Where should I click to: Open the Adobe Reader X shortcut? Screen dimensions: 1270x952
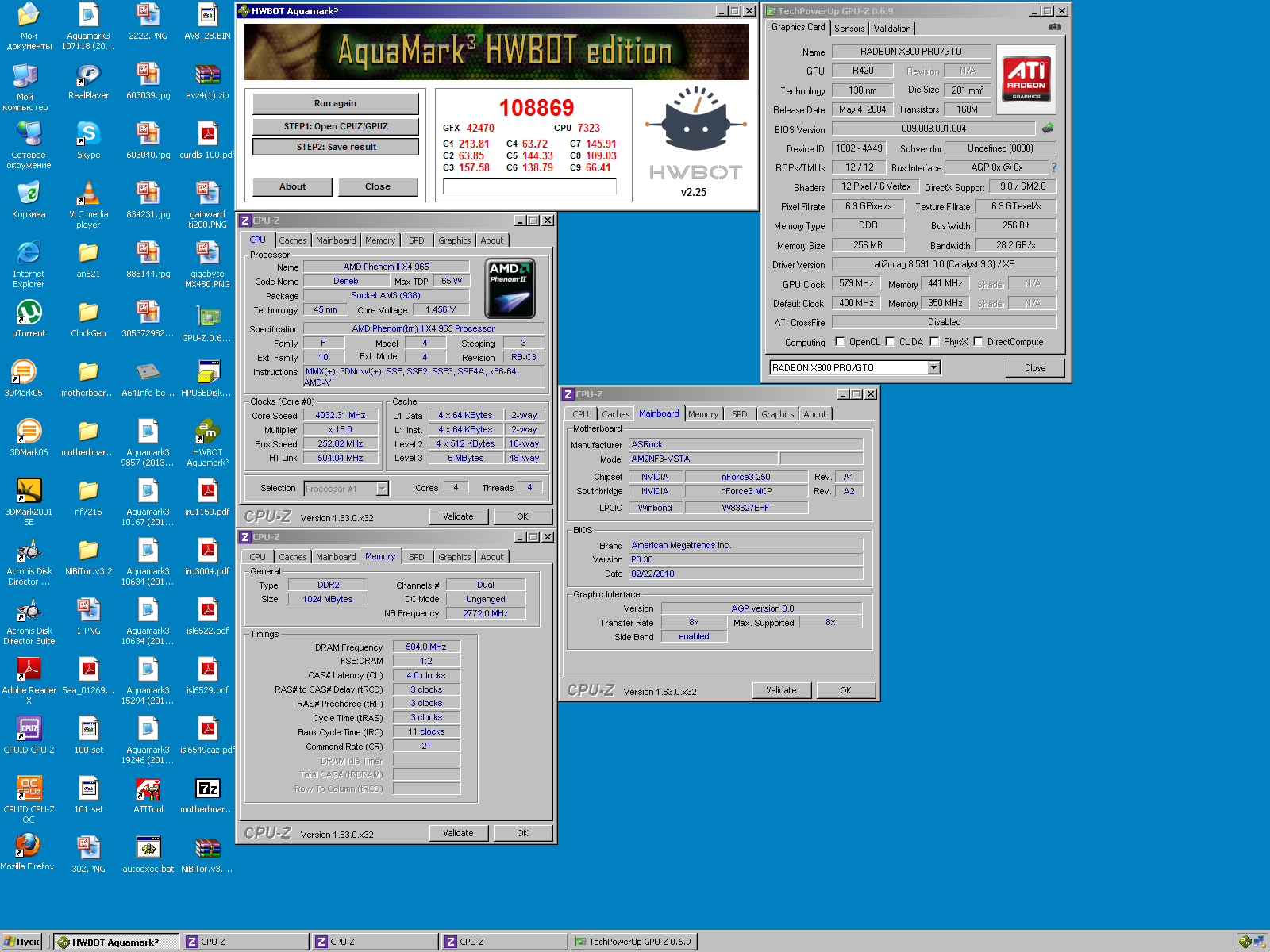29,670
